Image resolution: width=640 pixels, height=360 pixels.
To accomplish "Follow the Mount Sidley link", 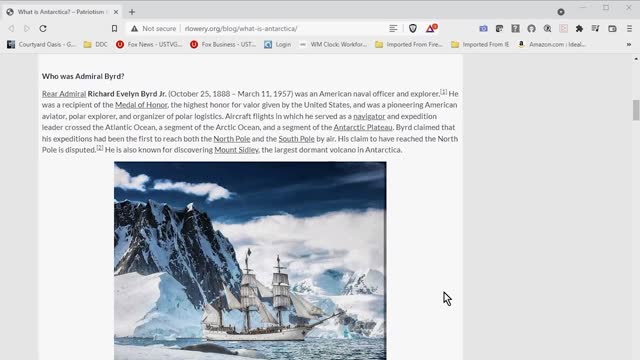I will tap(236, 150).
